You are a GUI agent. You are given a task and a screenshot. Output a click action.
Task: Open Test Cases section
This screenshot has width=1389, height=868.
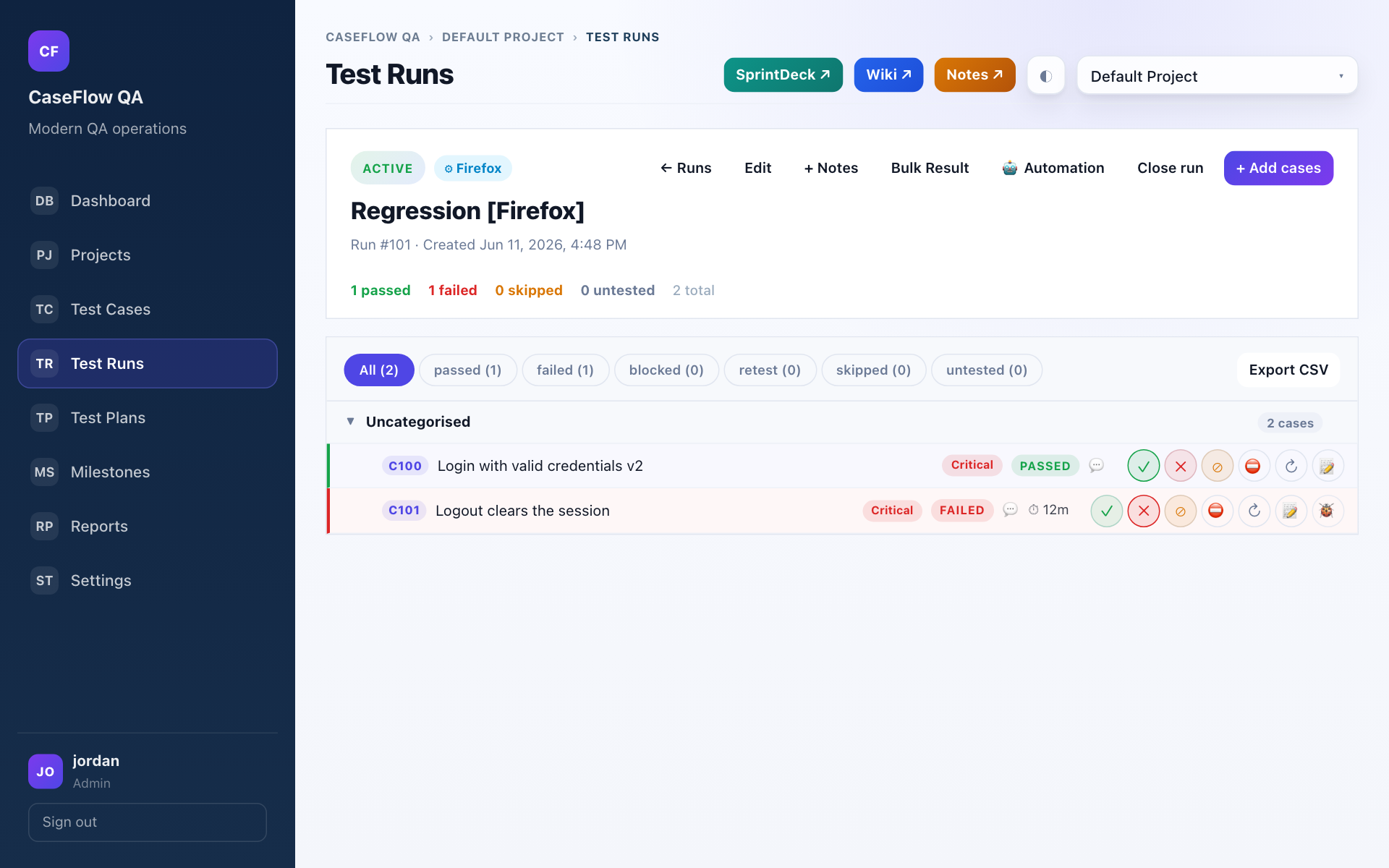click(x=148, y=309)
